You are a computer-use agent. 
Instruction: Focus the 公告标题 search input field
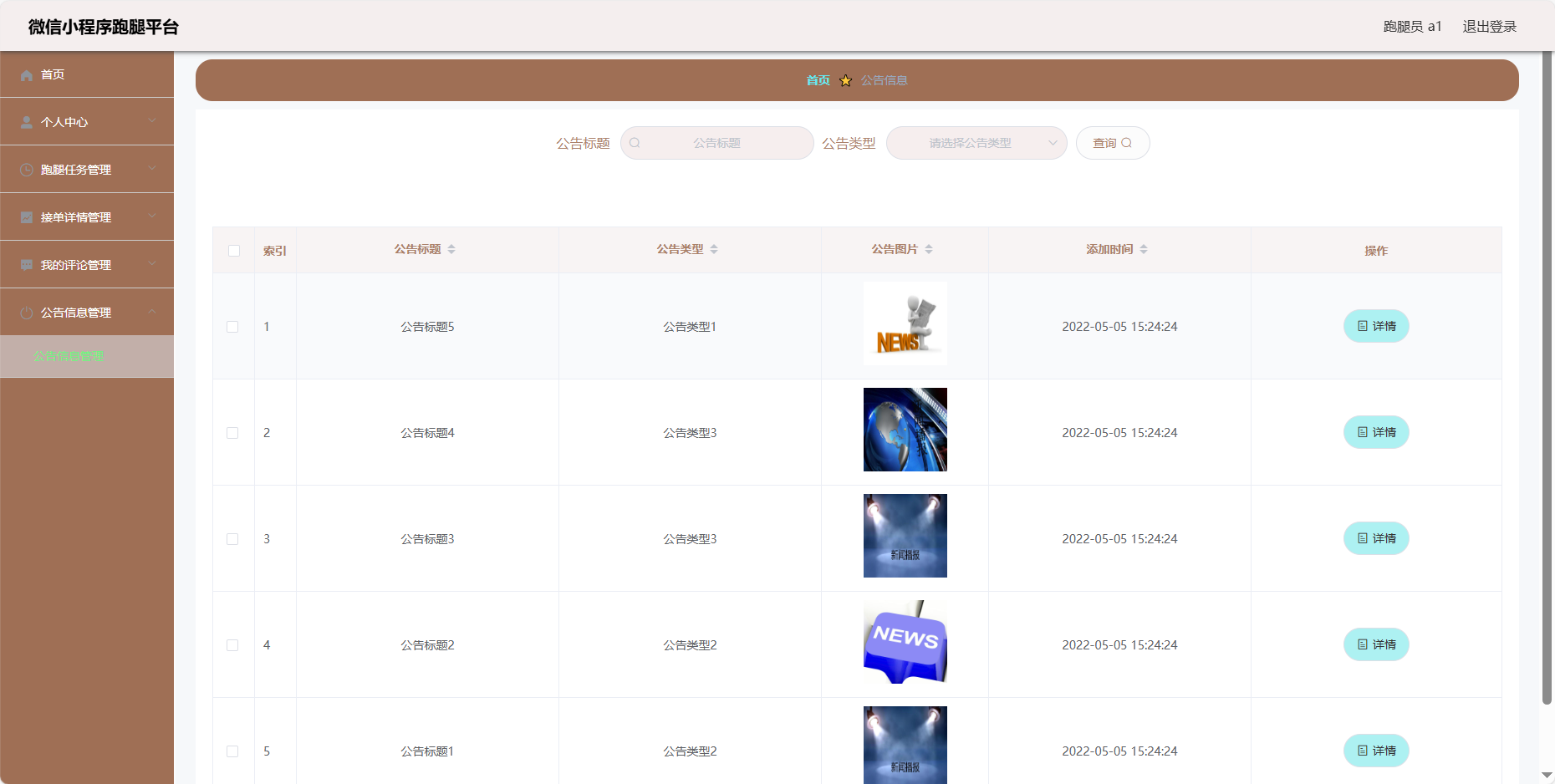point(717,143)
